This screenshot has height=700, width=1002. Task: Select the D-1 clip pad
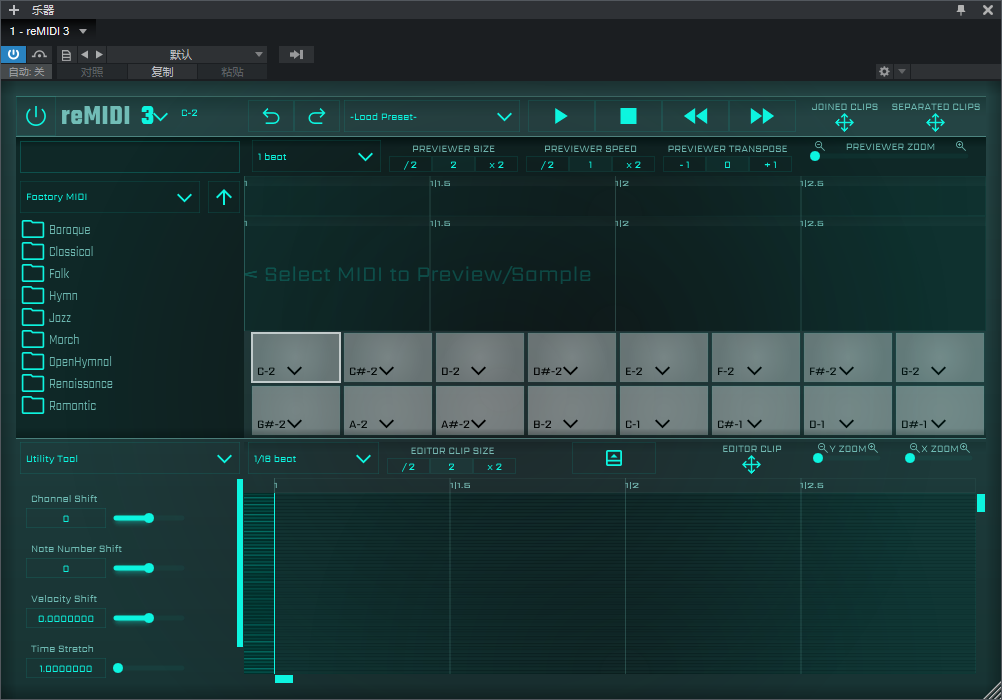pyautogui.click(x=848, y=410)
